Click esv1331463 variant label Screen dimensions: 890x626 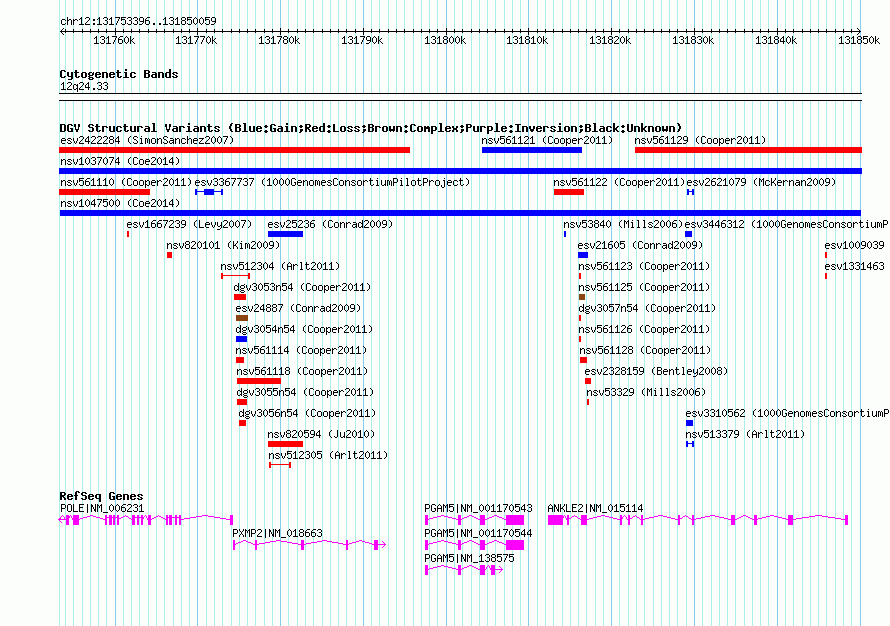[x=854, y=266]
